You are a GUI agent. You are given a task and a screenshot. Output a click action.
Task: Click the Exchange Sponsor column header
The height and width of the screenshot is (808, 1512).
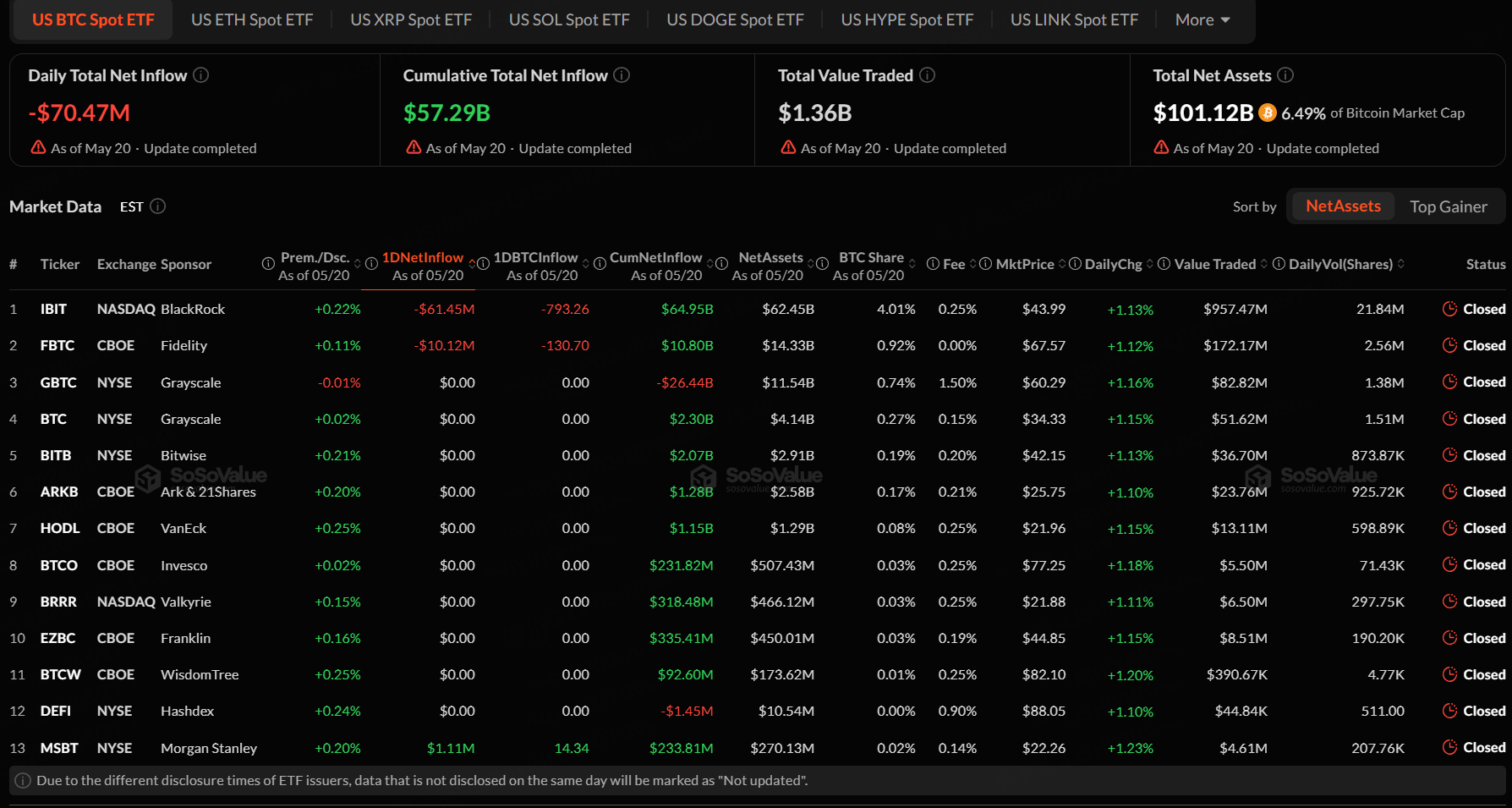(x=154, y=264)
